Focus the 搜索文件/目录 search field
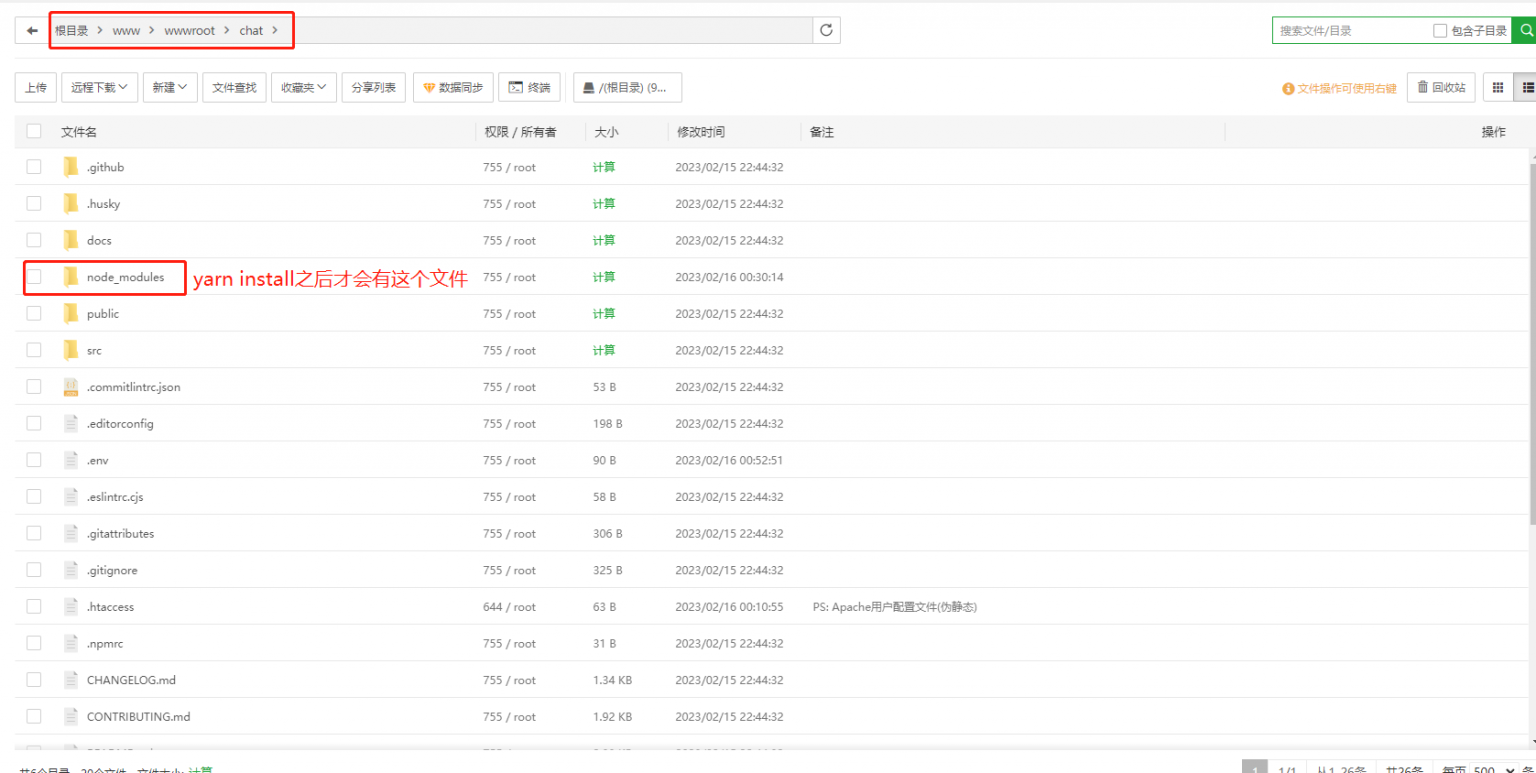 (1350, 30)
